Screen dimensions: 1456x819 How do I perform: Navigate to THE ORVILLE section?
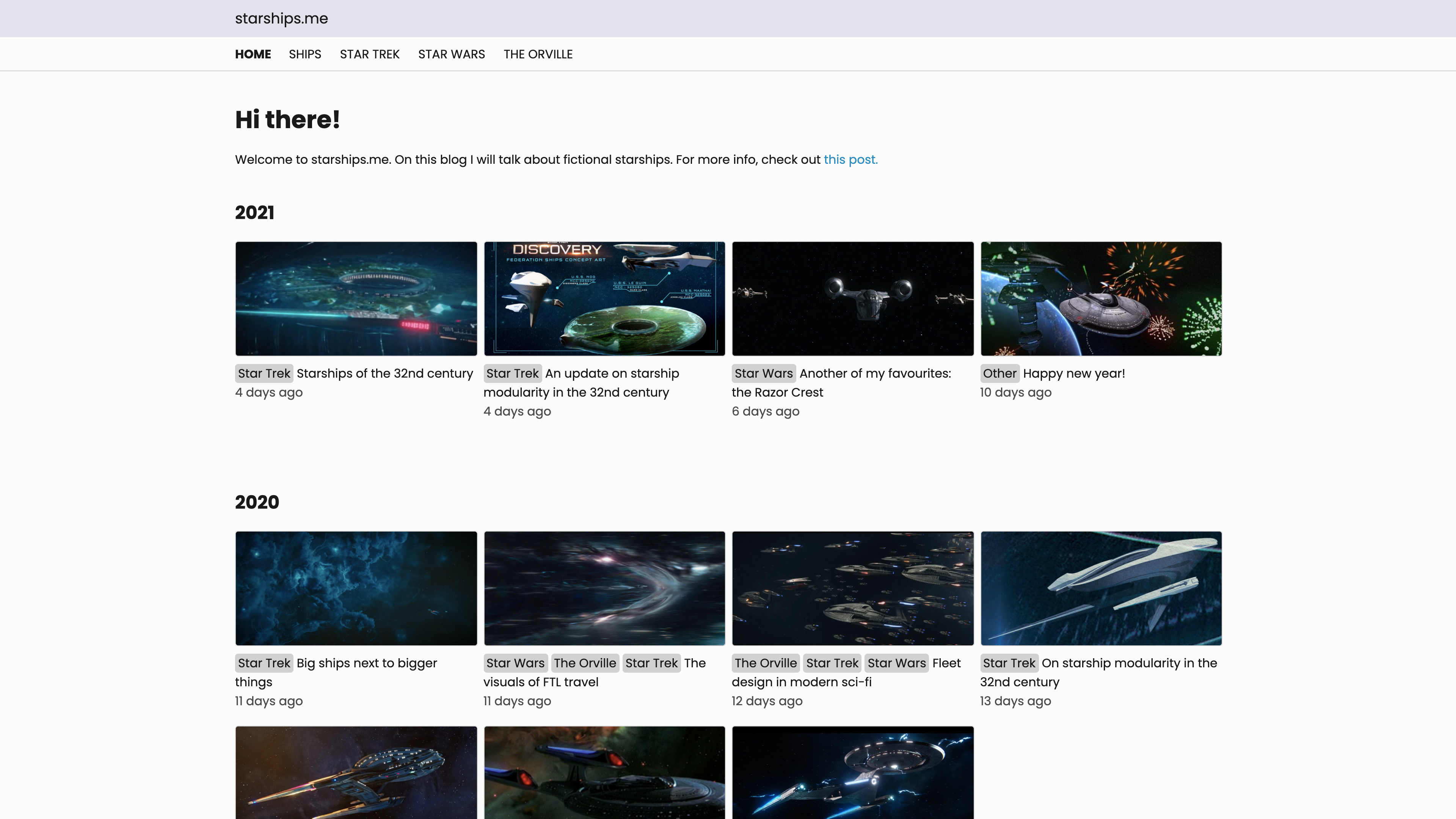538,54
